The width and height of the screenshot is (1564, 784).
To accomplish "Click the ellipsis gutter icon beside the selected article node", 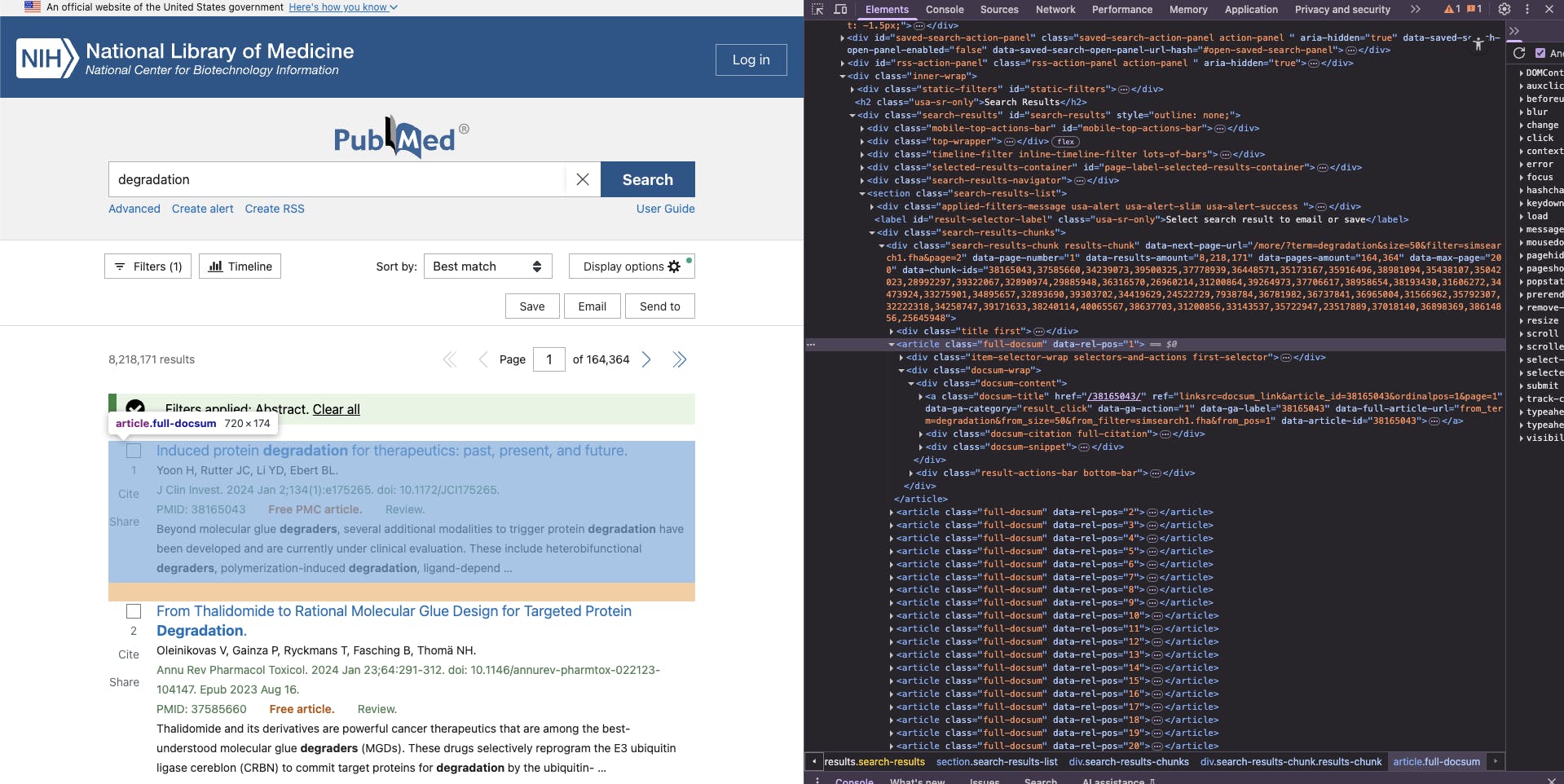I will 811,345.
